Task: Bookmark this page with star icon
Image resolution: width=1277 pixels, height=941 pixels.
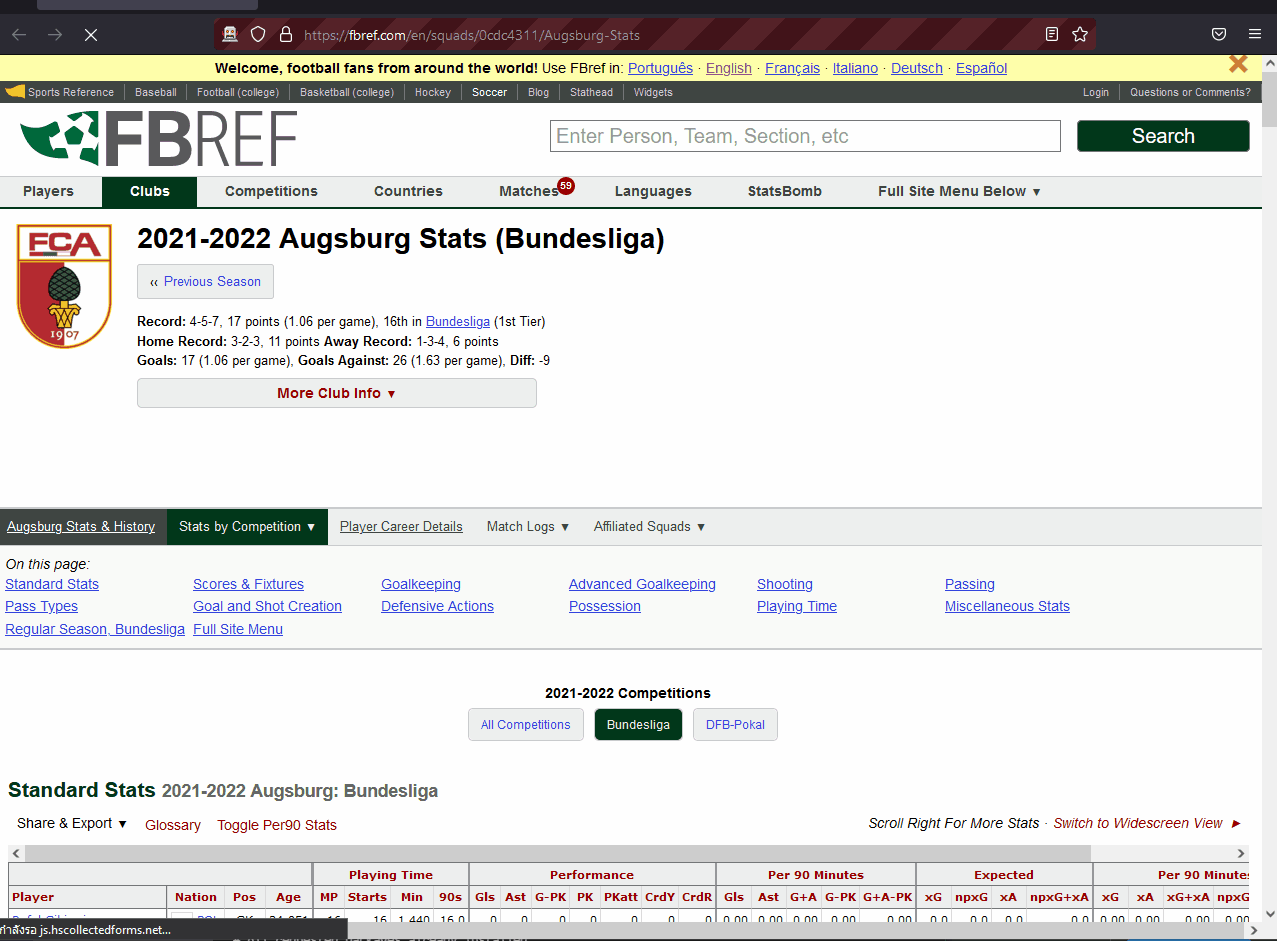Action: pos(1080,34)
